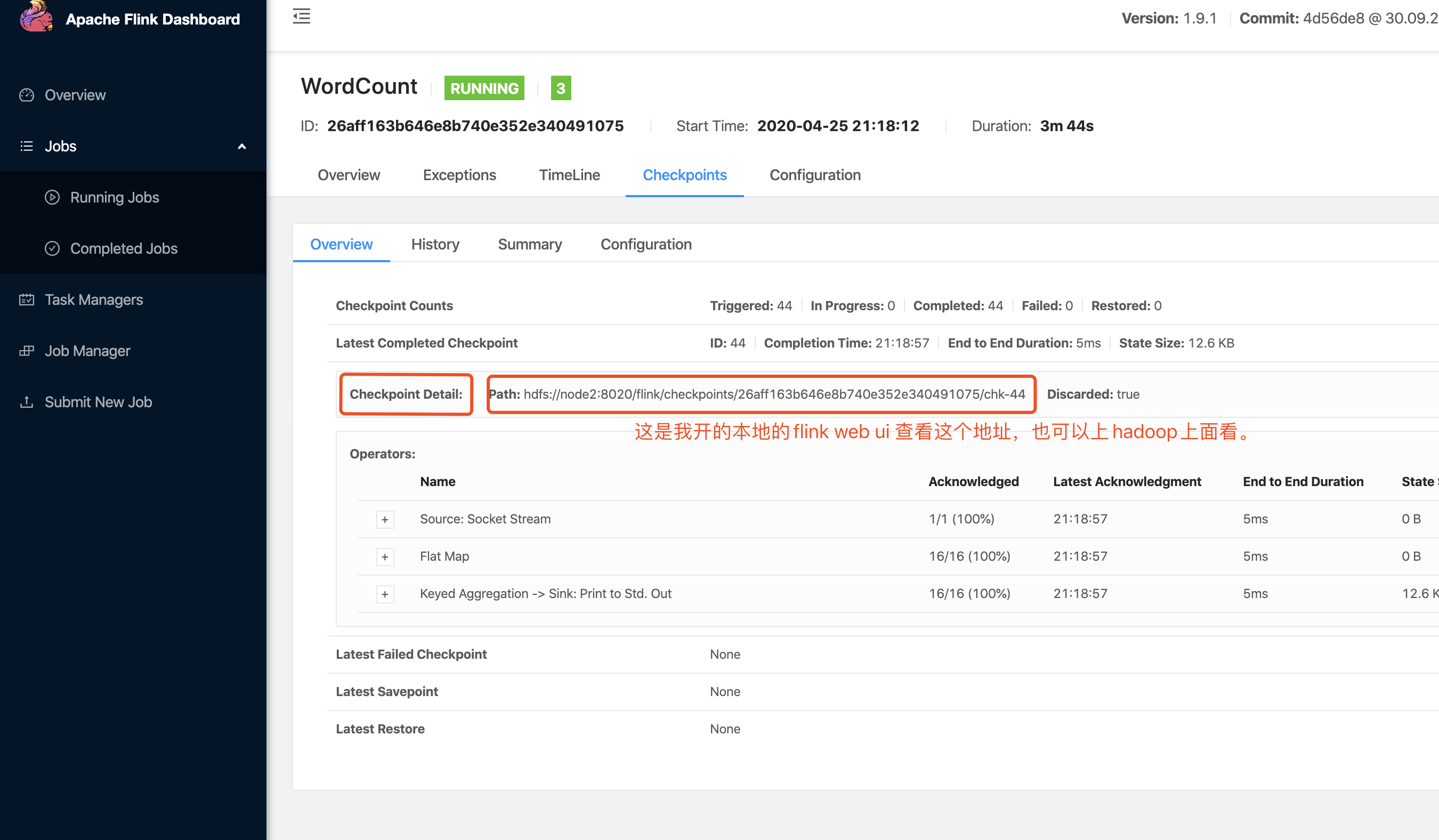Click the Task Managers schedule icon
The image size is (1439, 840).
click(26, 299)
